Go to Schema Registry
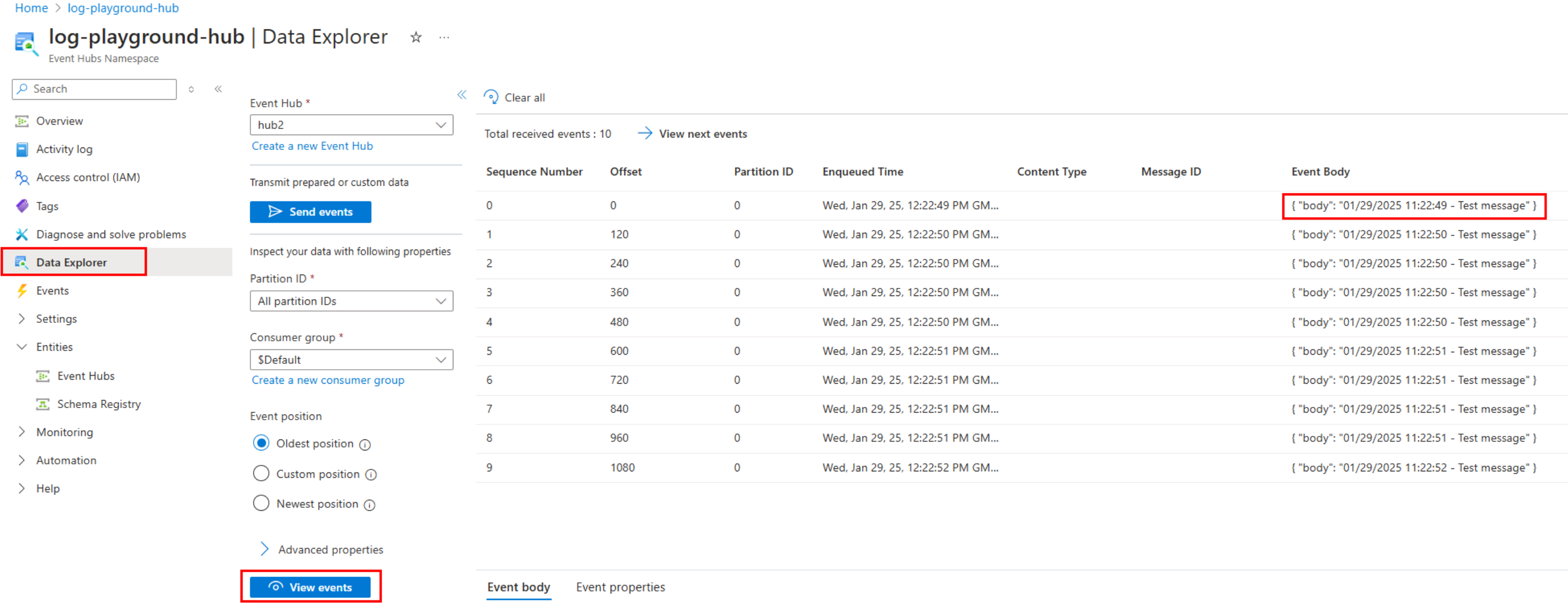This screenshot has width=1568, height=606. tap(99, 404)
